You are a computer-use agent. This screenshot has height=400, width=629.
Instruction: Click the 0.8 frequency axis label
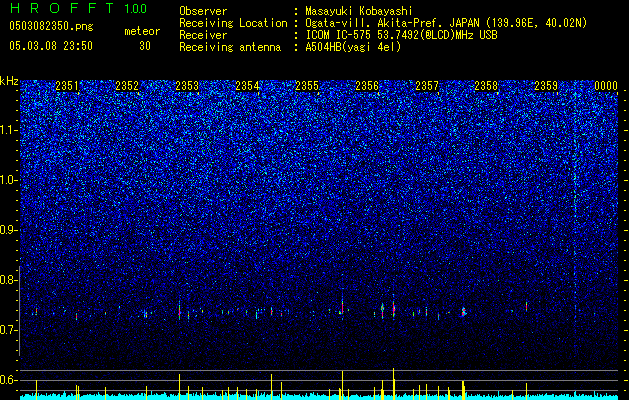[9, 280]
